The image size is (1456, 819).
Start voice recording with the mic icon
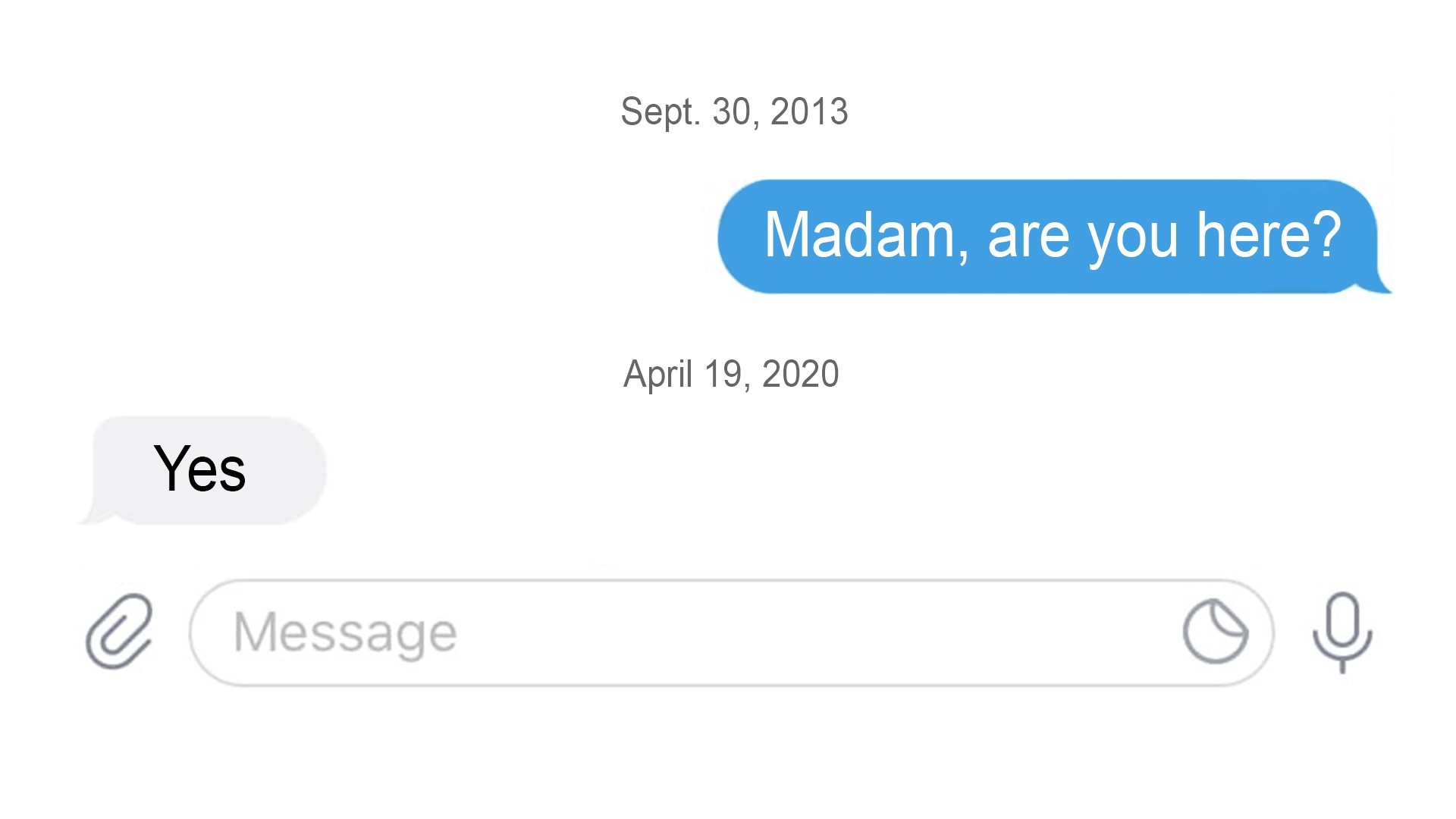tap(1342, 632)
